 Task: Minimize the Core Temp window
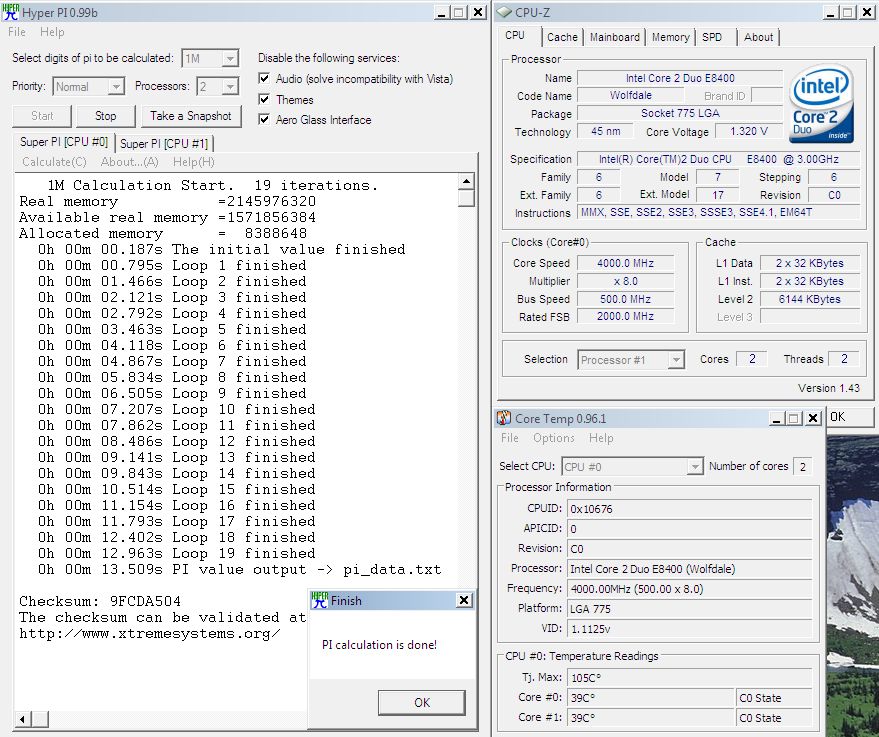coord(776,418)
